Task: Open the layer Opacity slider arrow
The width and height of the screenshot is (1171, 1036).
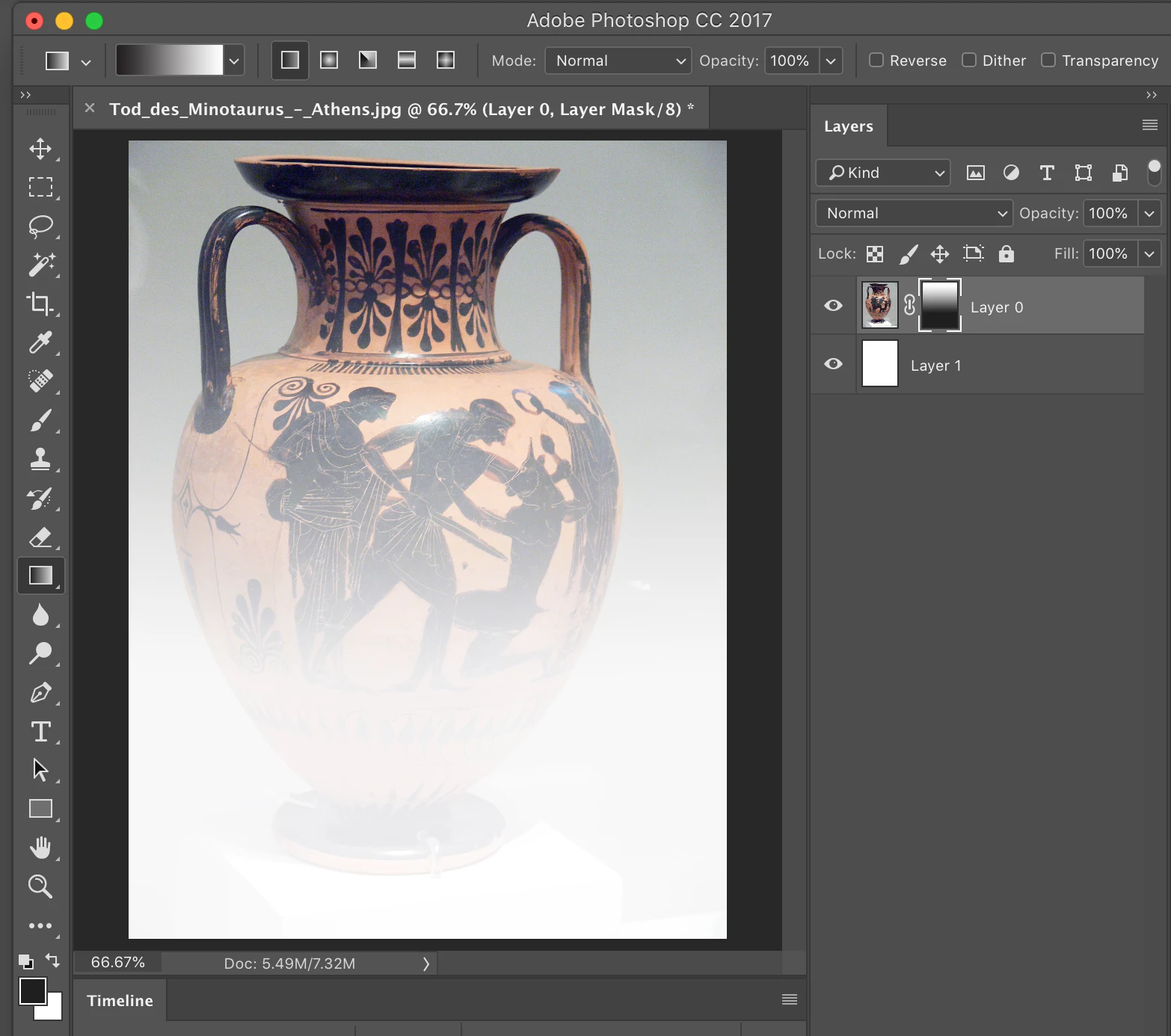Action: [1149, 213]
